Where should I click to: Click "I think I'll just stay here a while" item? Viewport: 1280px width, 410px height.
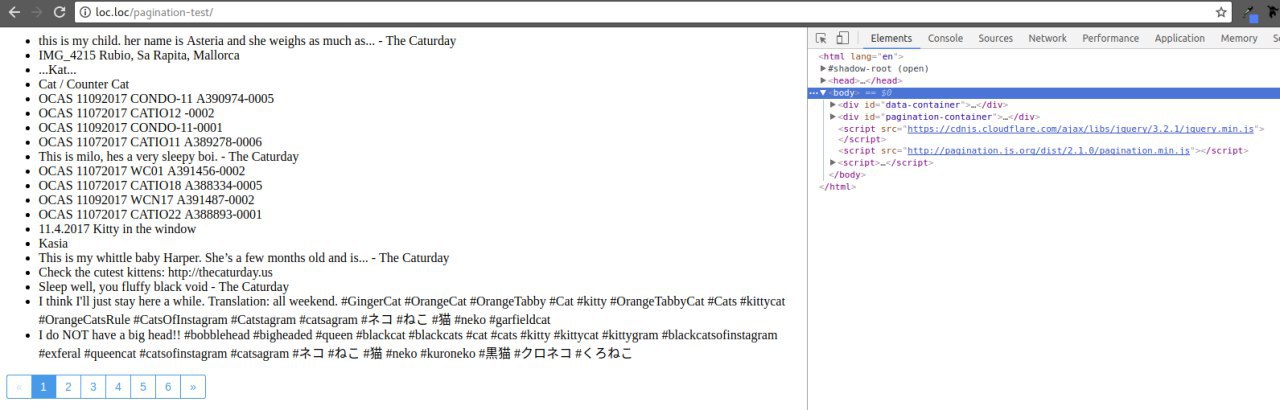412,310
